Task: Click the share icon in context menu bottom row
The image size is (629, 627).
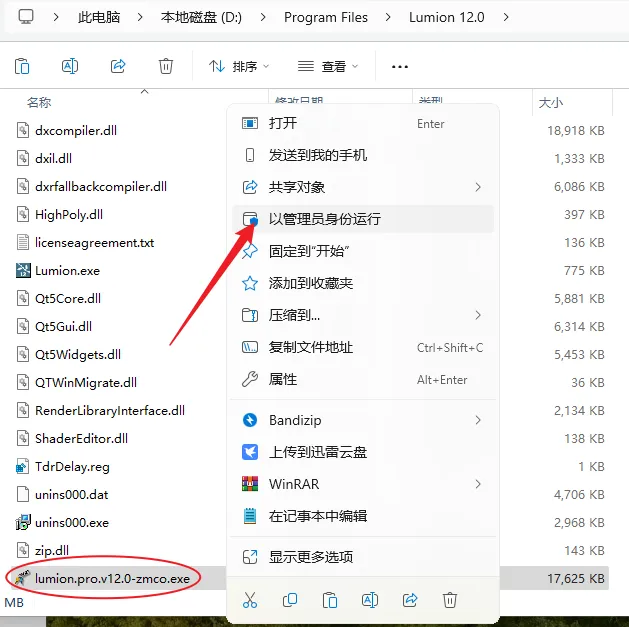Action: (x=410, y=600)
